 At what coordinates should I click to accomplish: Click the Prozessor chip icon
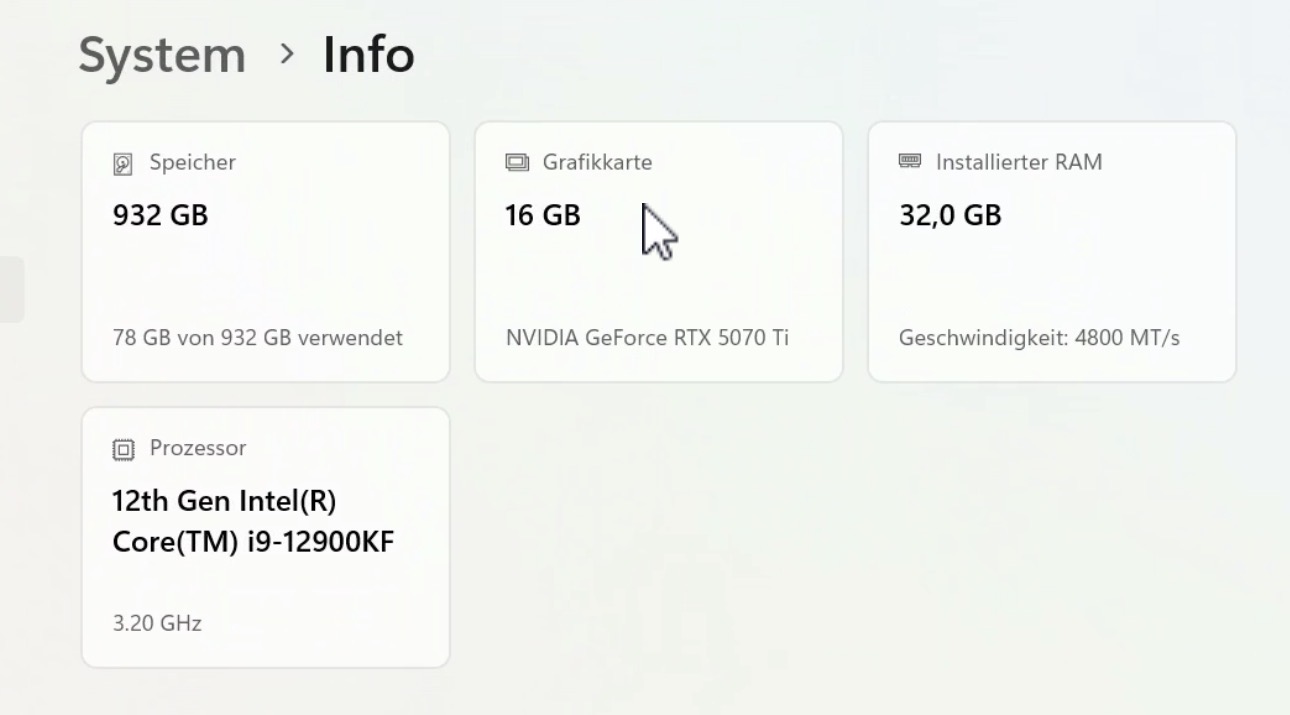pos(123,449)
